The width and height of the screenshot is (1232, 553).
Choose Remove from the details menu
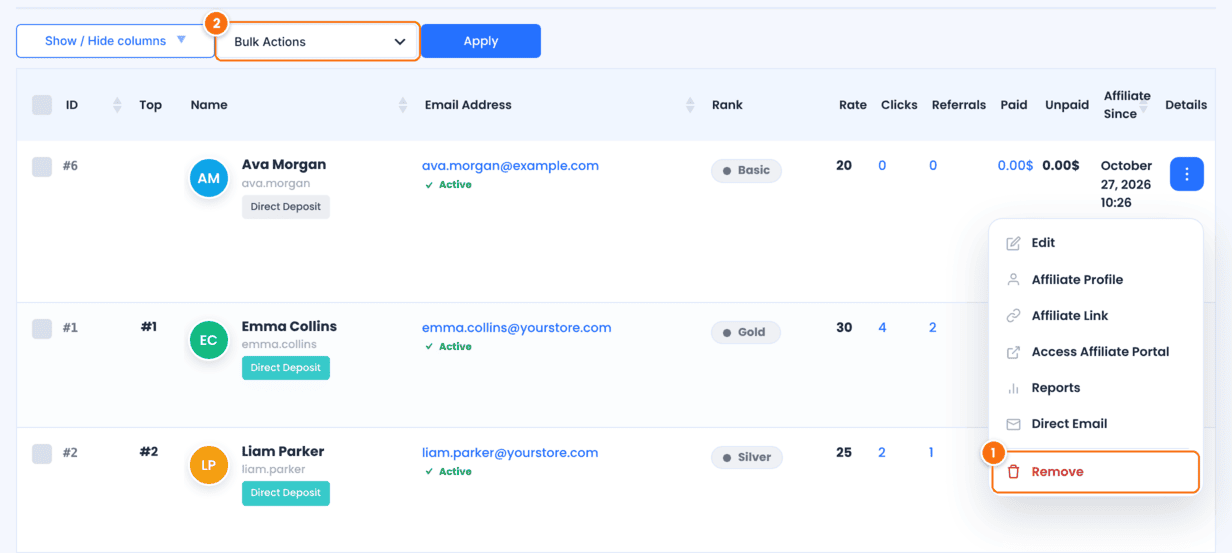click(1096, 472)
